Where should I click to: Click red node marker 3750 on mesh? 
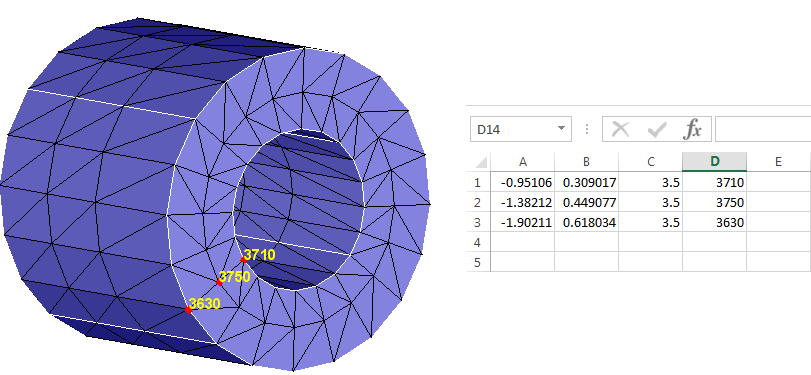click(x=219, y=282)
